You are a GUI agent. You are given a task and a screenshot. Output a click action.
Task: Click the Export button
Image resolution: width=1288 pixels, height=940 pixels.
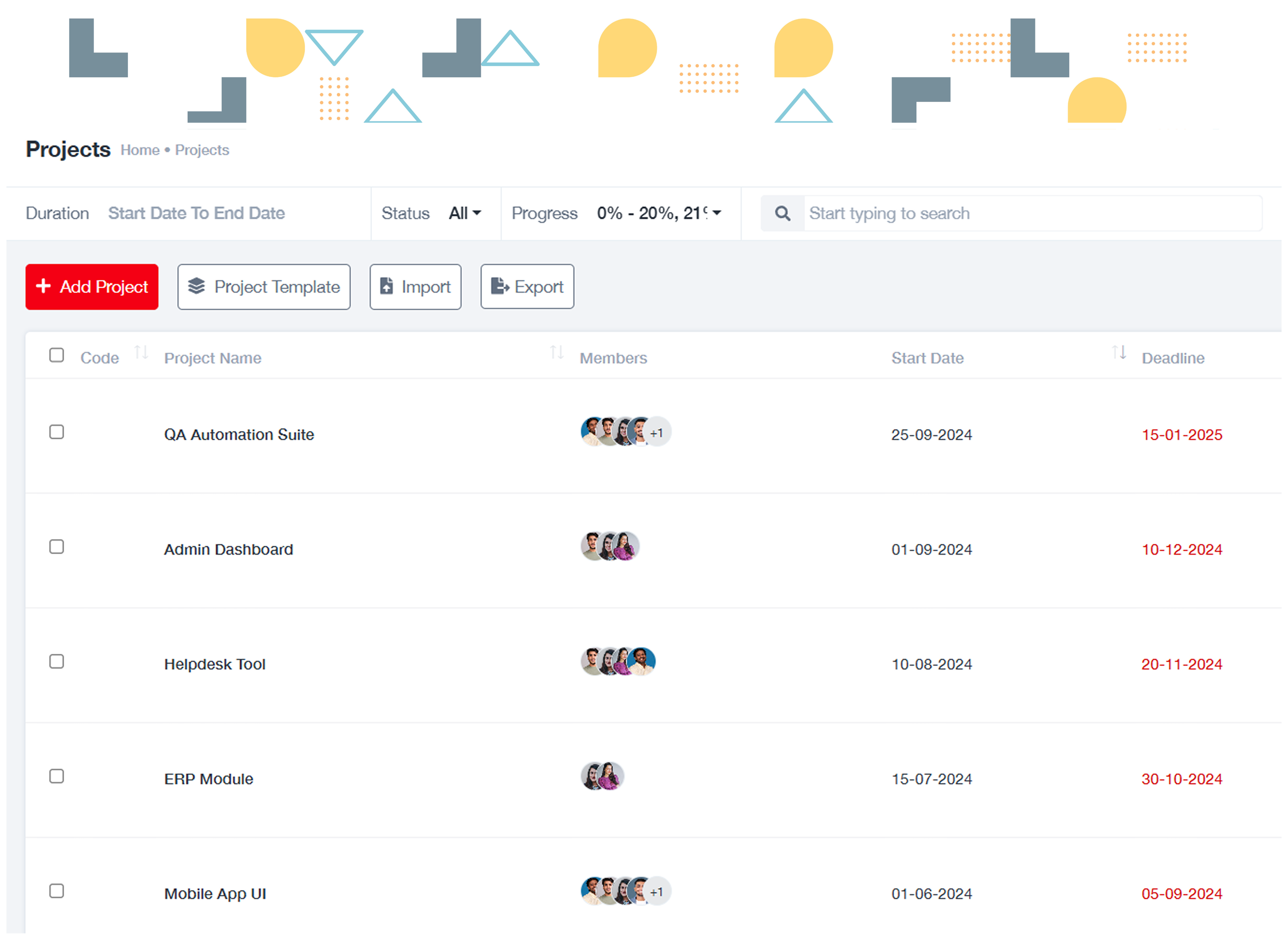pyautogui.click(x=527, y=287)
